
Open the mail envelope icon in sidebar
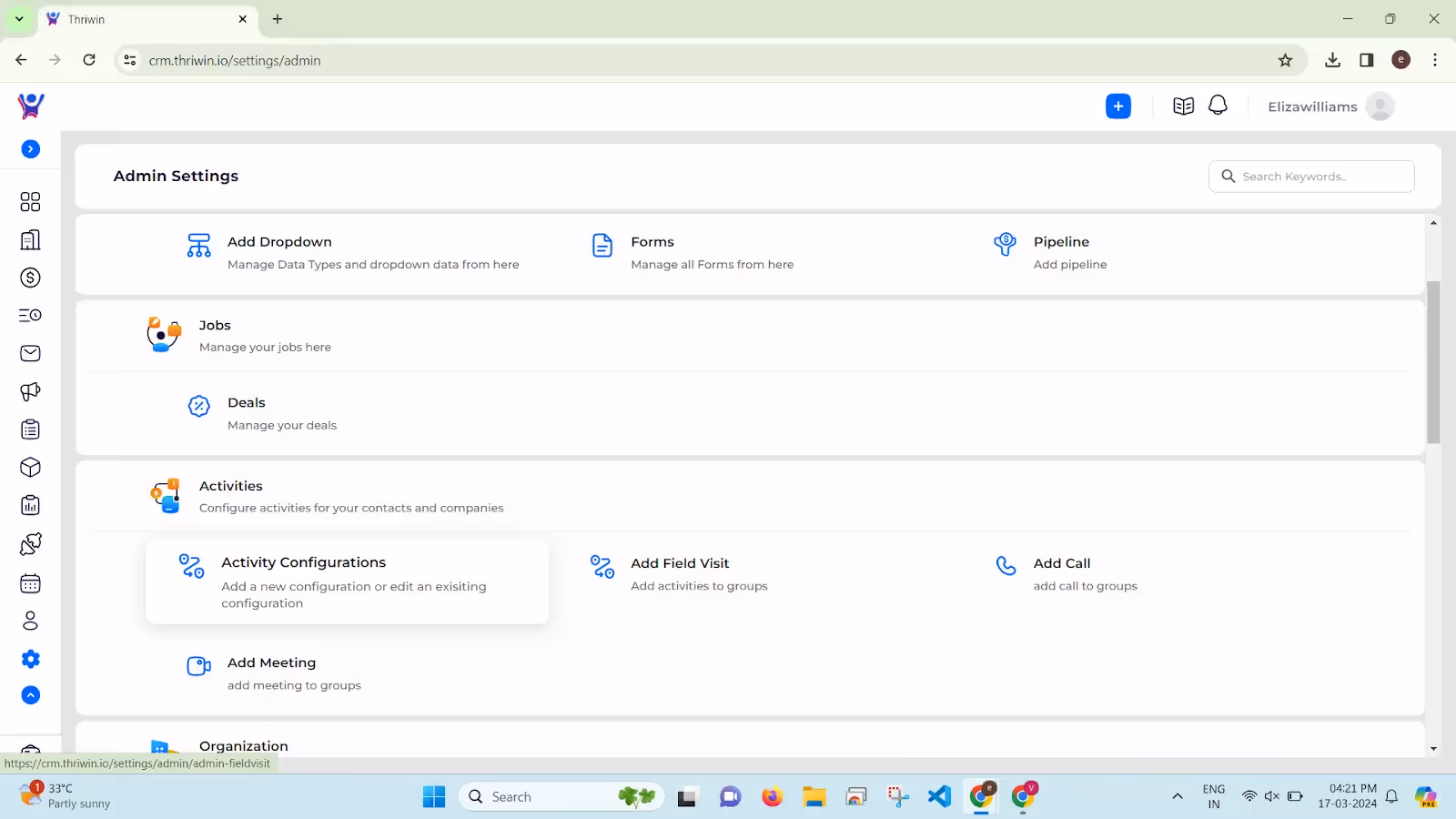30,353
